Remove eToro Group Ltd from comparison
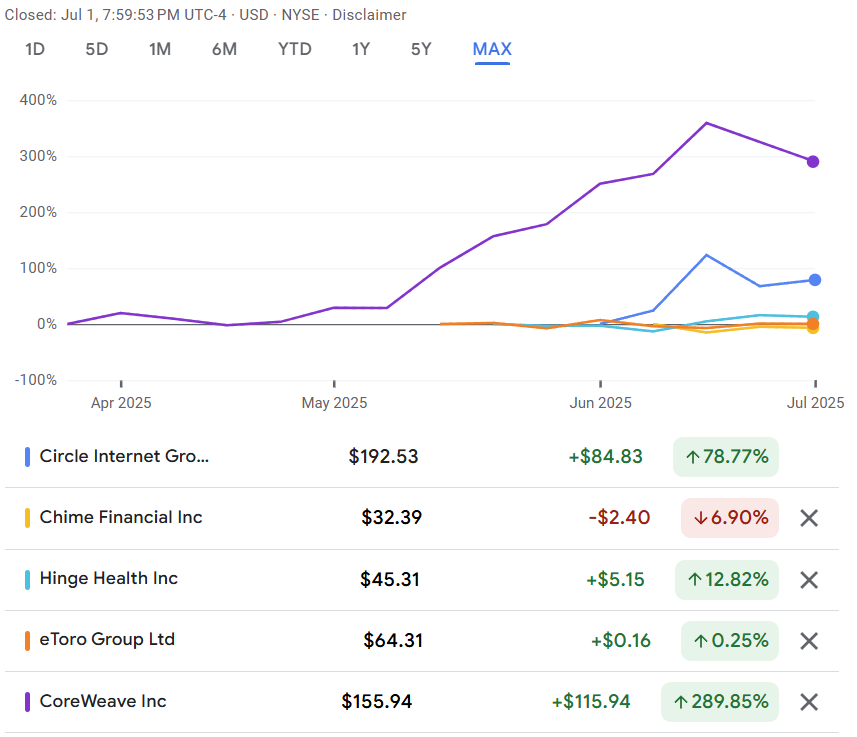Image resolution: width=857 pixels, height=737 pixels. pyautogui.click(x=809, y=641)
